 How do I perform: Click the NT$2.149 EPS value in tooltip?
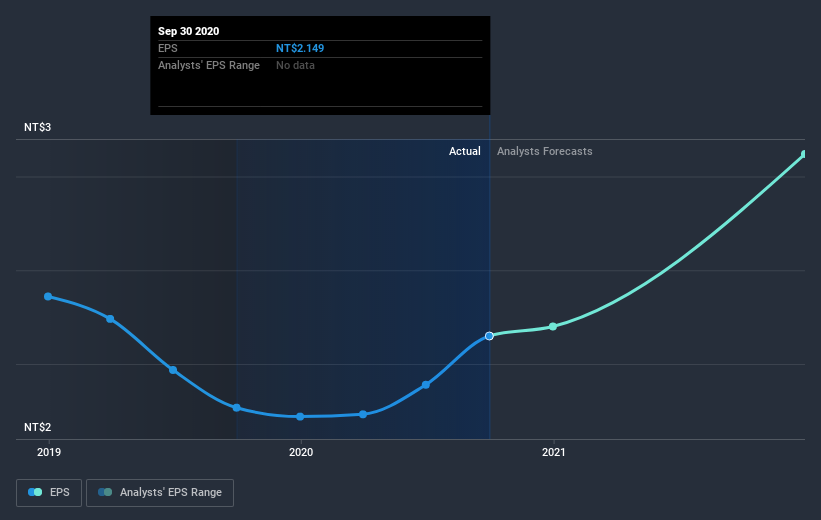pyautogui.click(x=300, y=48)
